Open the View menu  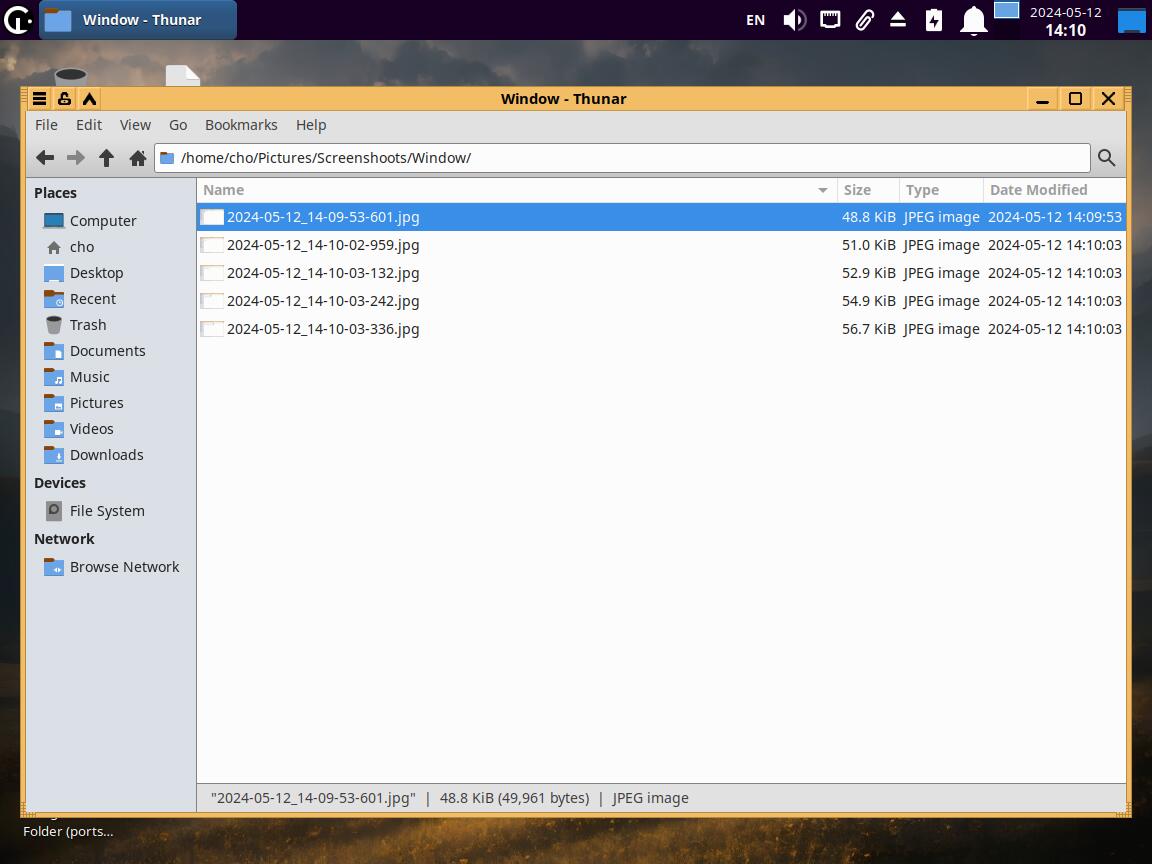(x=135, y=125)
